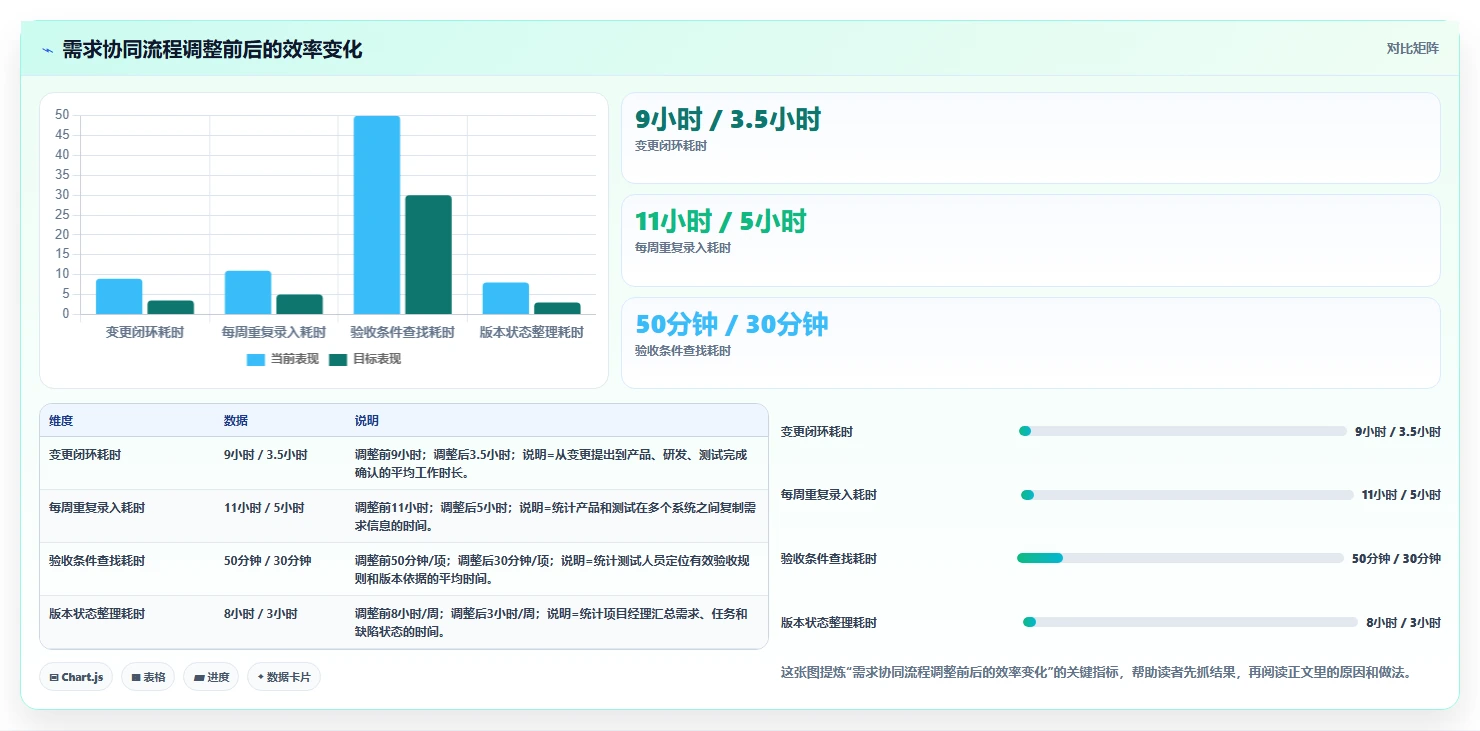Click progress label 版本状态整理耗时
Viewport: 1480px width, 731px height.
[829, 622]
